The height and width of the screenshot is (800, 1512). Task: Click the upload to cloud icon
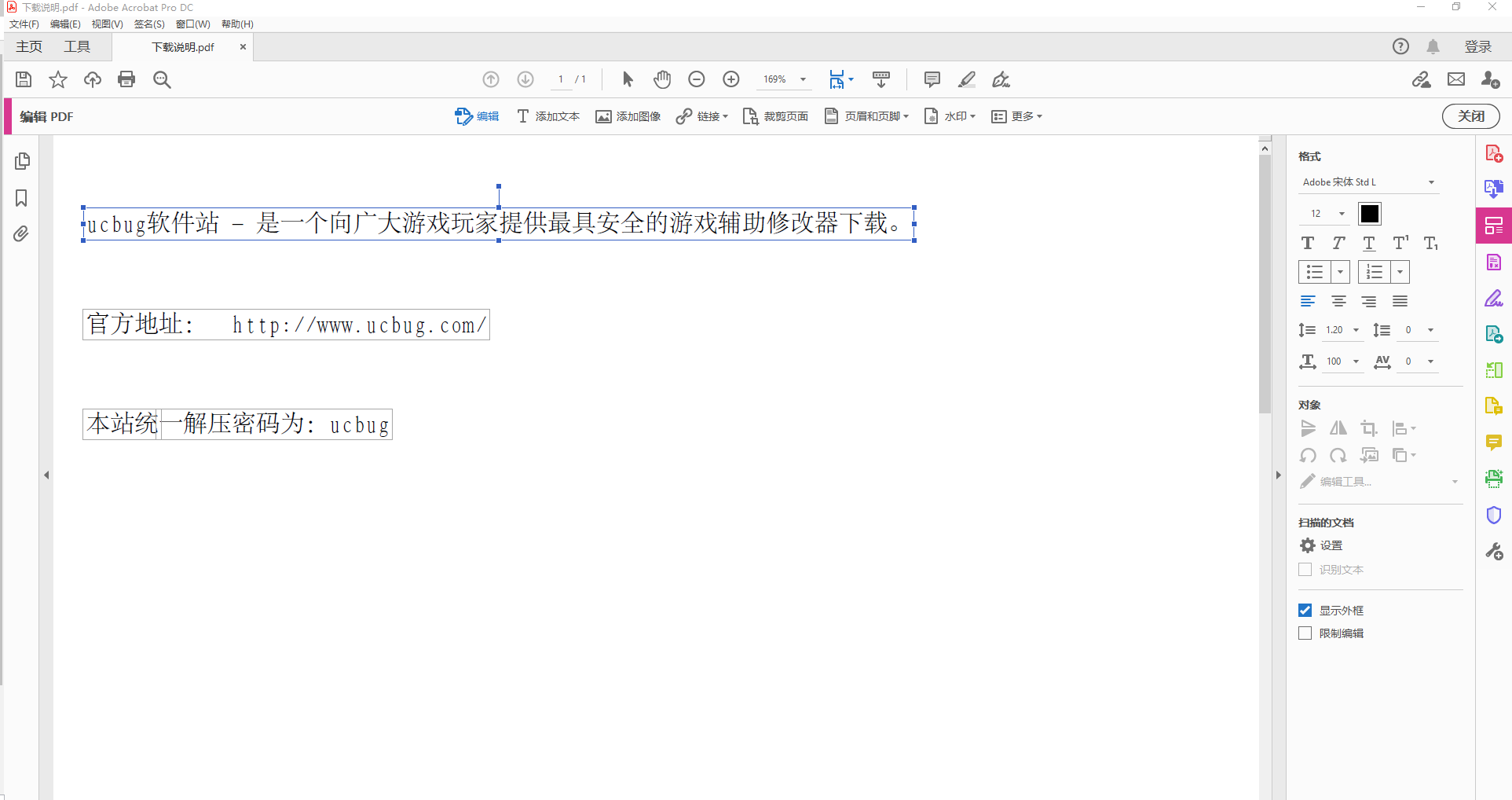click(x=93, y=79)
